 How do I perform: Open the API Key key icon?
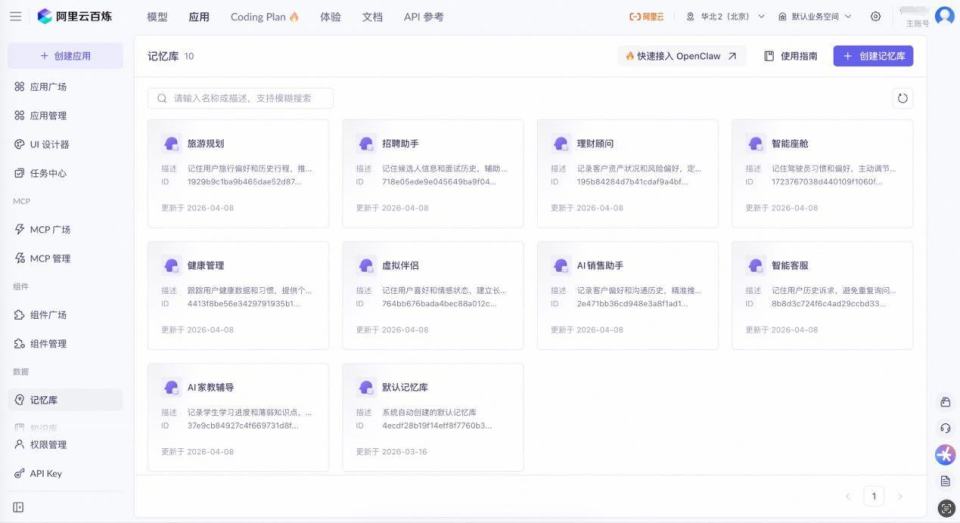pyautogui.click(x=20, y=473)
